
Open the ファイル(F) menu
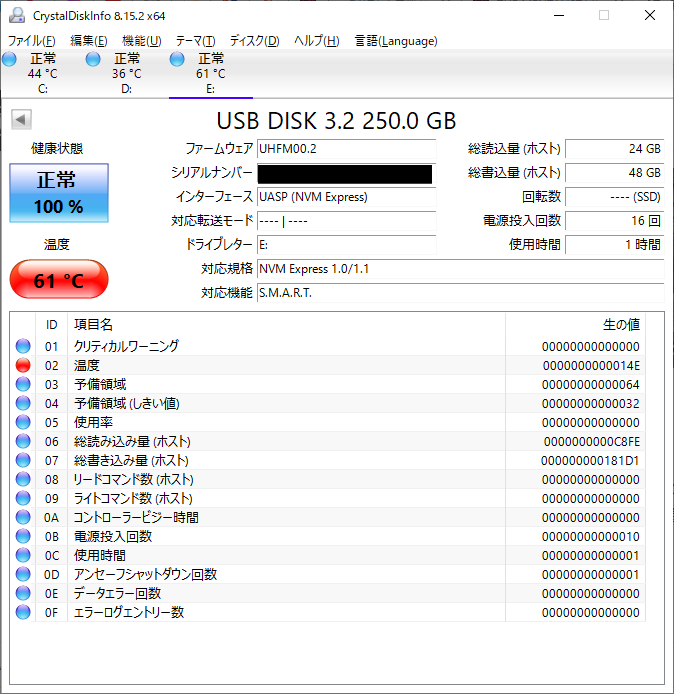coord(31,41)
